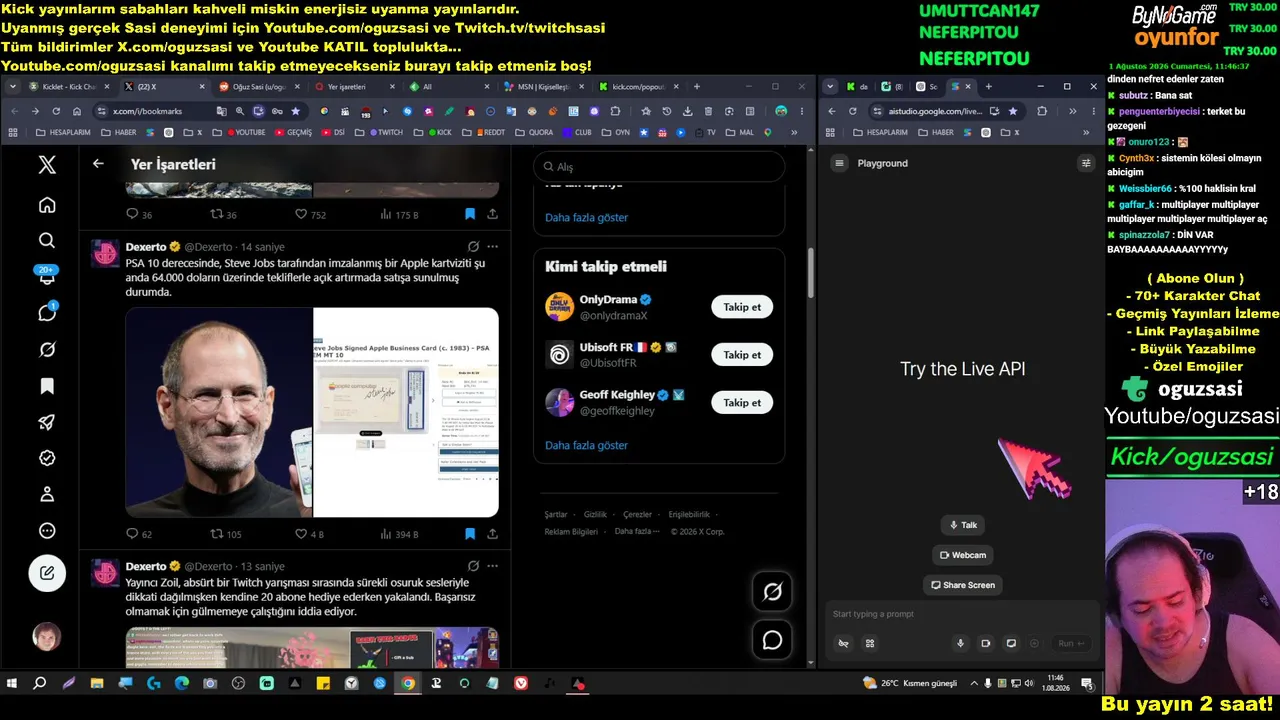Open the more options on the Steve Jobs post
Image resolution: width=1280 pixels, height=720 pixels.
pyautogui.click(x=492, y=246)
